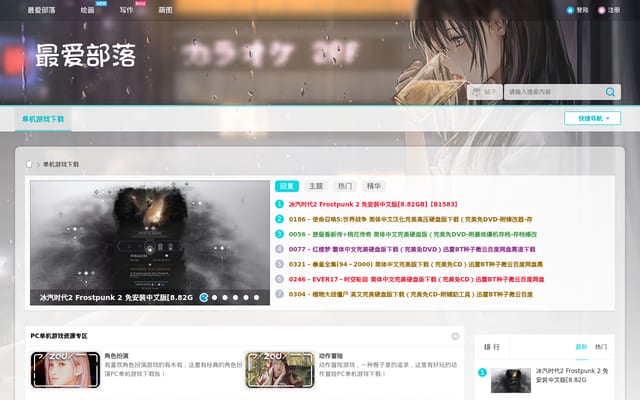The height and width of the screenshot is (400, 640).
Task: Select the 回复 tab
Action: [x=287, y=186]
